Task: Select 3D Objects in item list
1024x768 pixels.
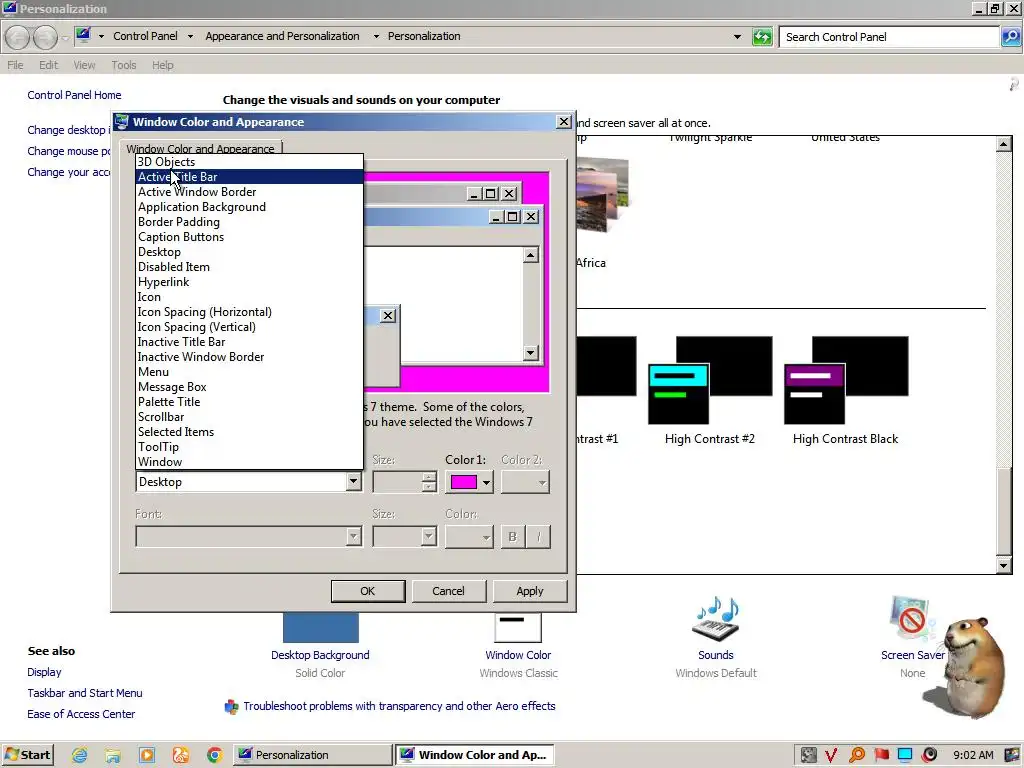Action: pyautogui.click(x=249, y=162)
